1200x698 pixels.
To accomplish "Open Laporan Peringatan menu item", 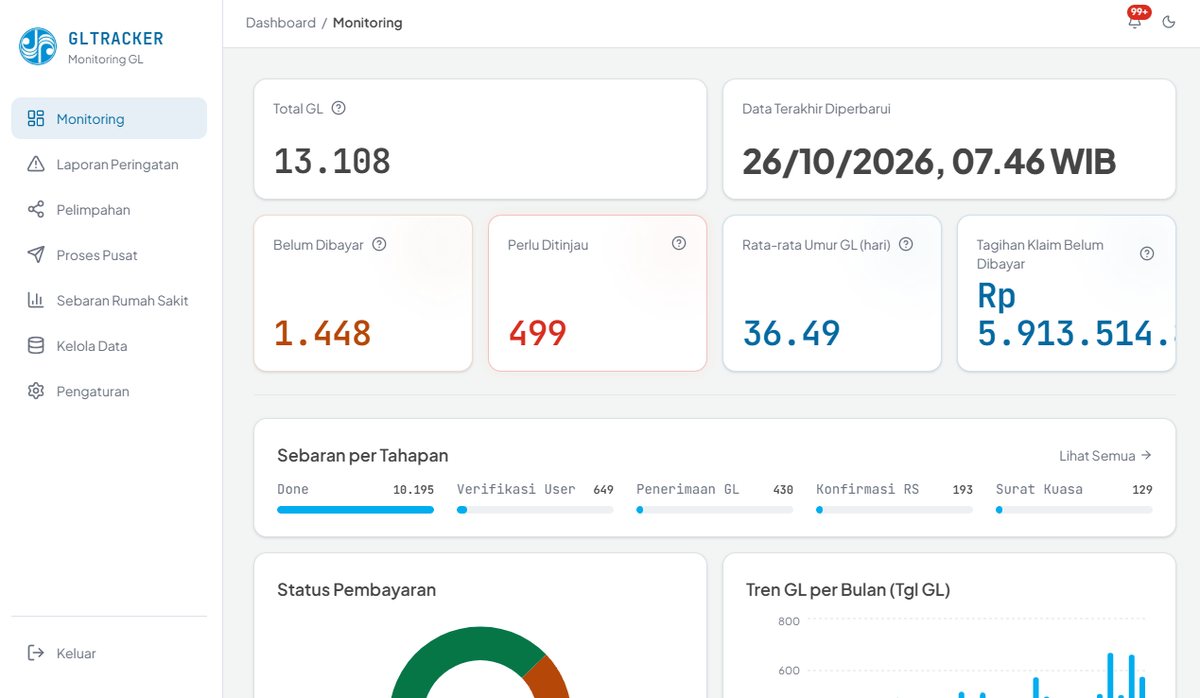I will (109, 164).
